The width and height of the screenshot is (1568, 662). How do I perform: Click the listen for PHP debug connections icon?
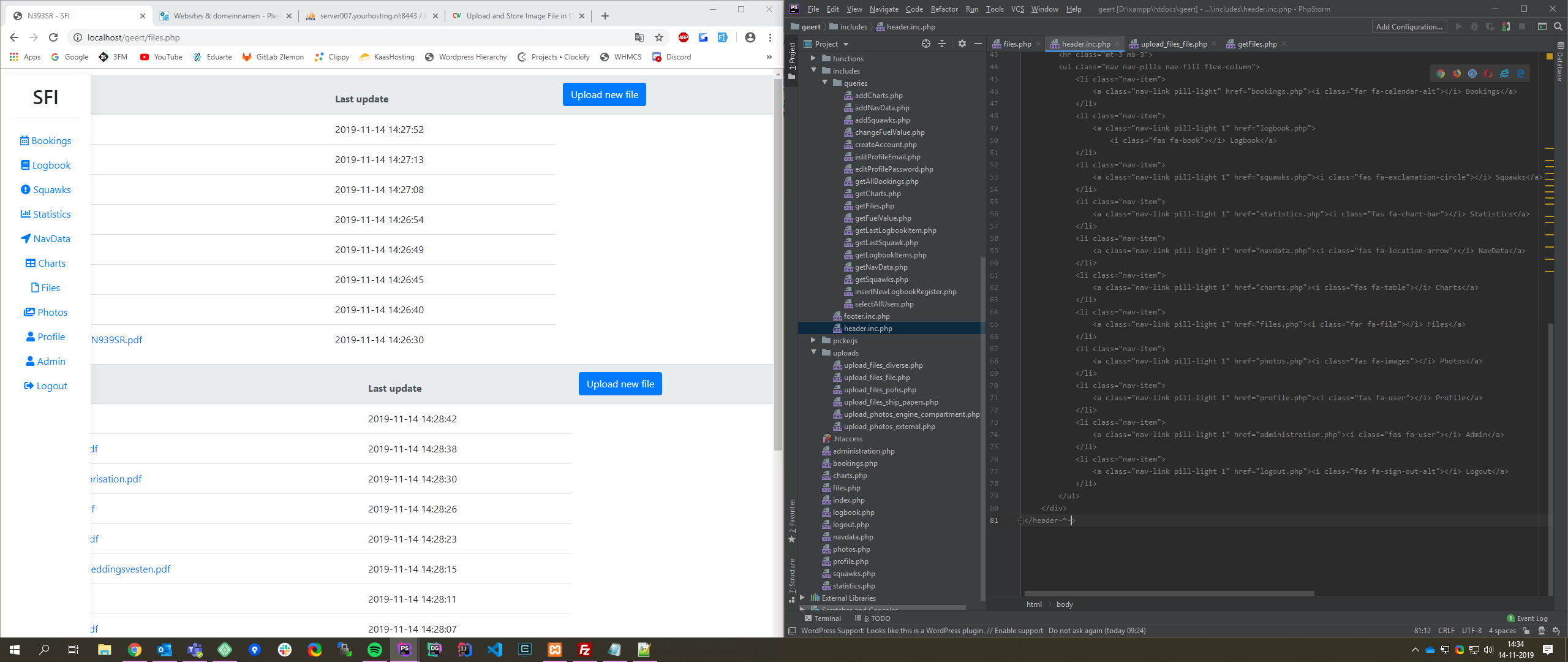pos(1506,26)
